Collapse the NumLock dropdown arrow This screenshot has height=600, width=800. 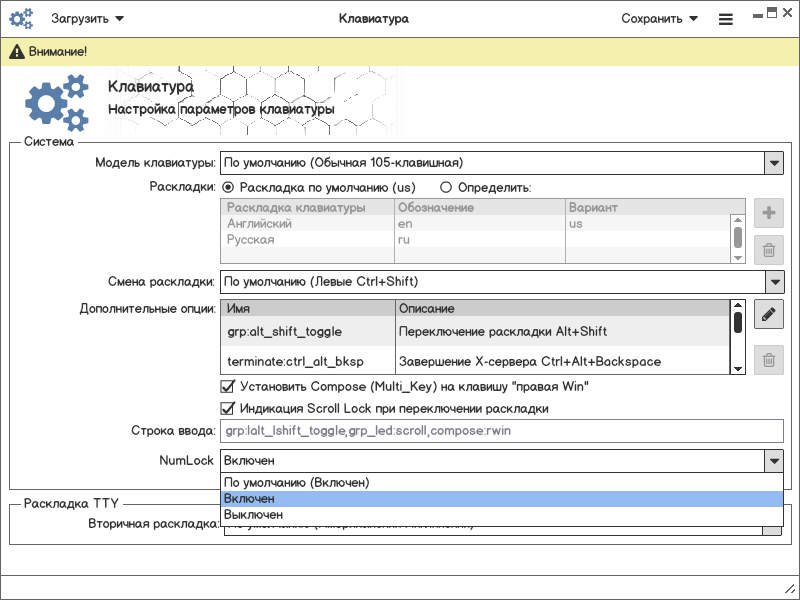[773, 460]
